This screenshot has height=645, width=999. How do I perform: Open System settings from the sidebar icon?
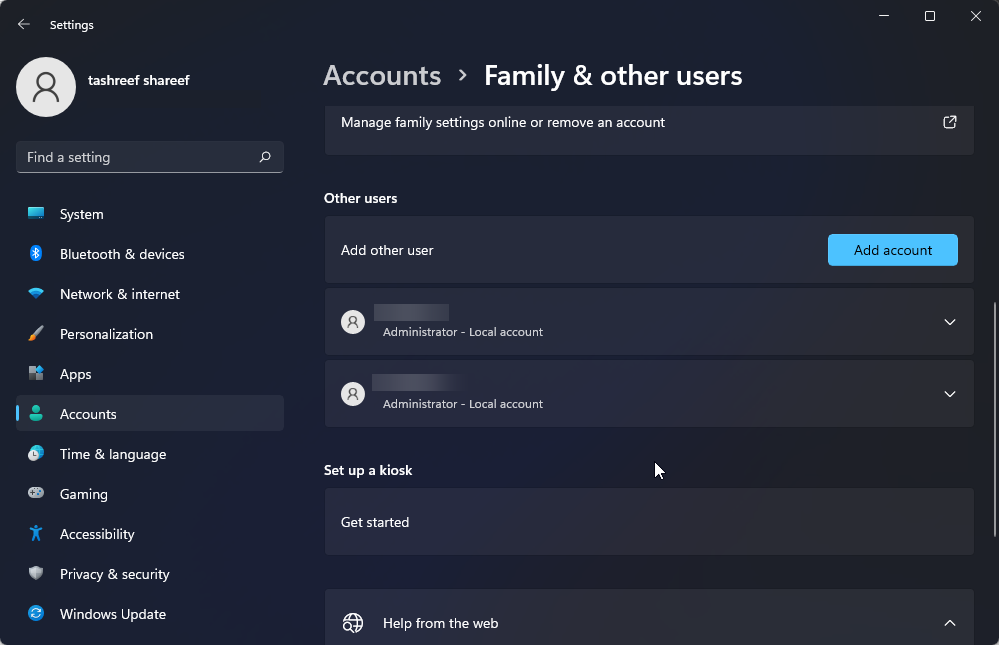(36, 213)
